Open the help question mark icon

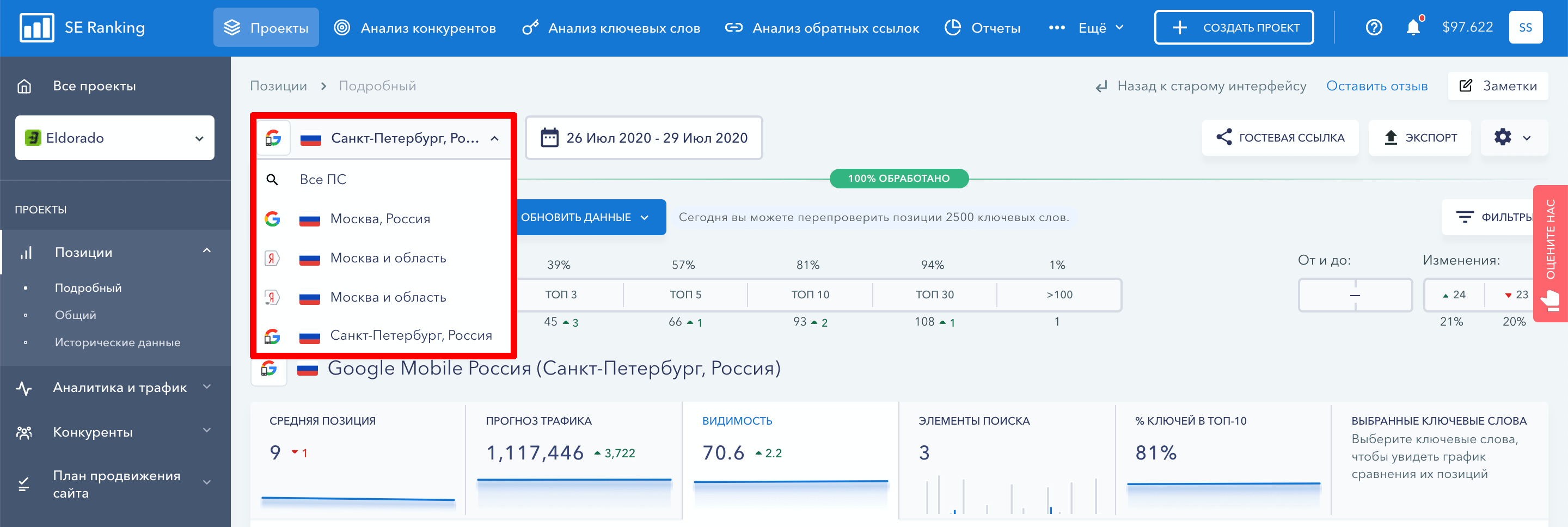(x=1374, y=27)
